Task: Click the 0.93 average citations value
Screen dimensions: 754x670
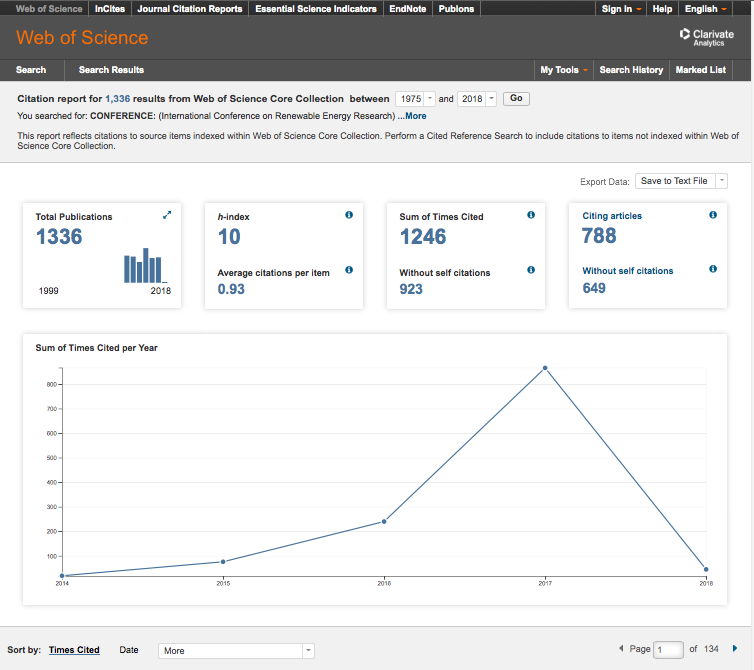Action: point(231,289)
